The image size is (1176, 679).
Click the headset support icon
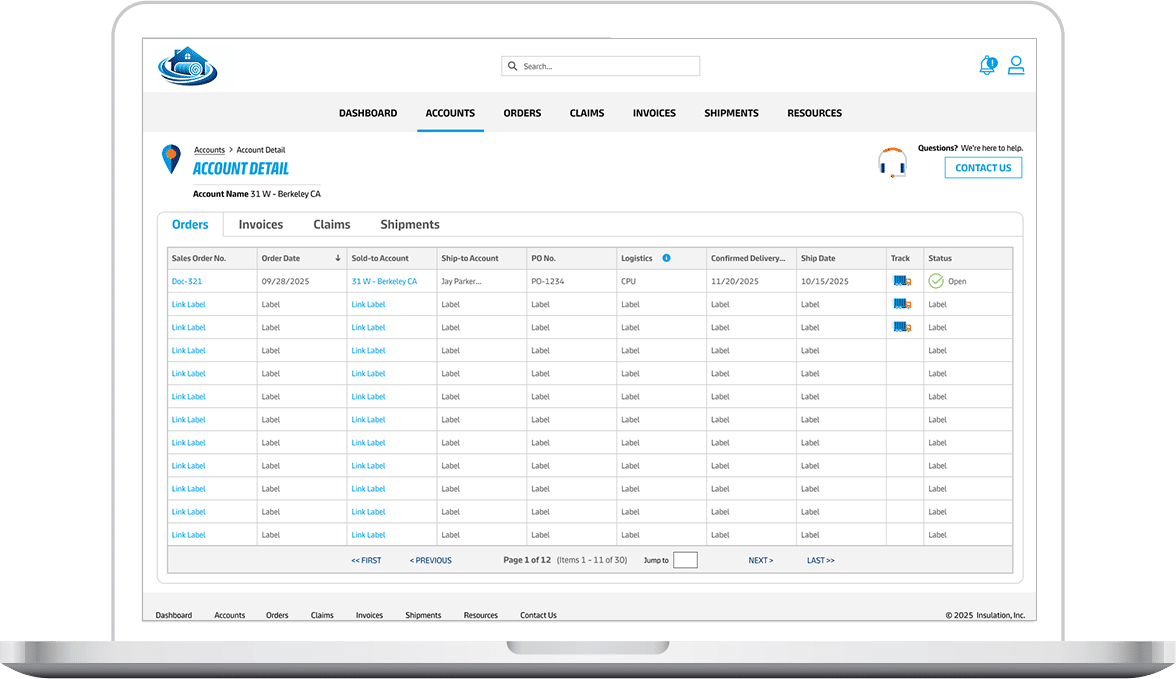891,163
